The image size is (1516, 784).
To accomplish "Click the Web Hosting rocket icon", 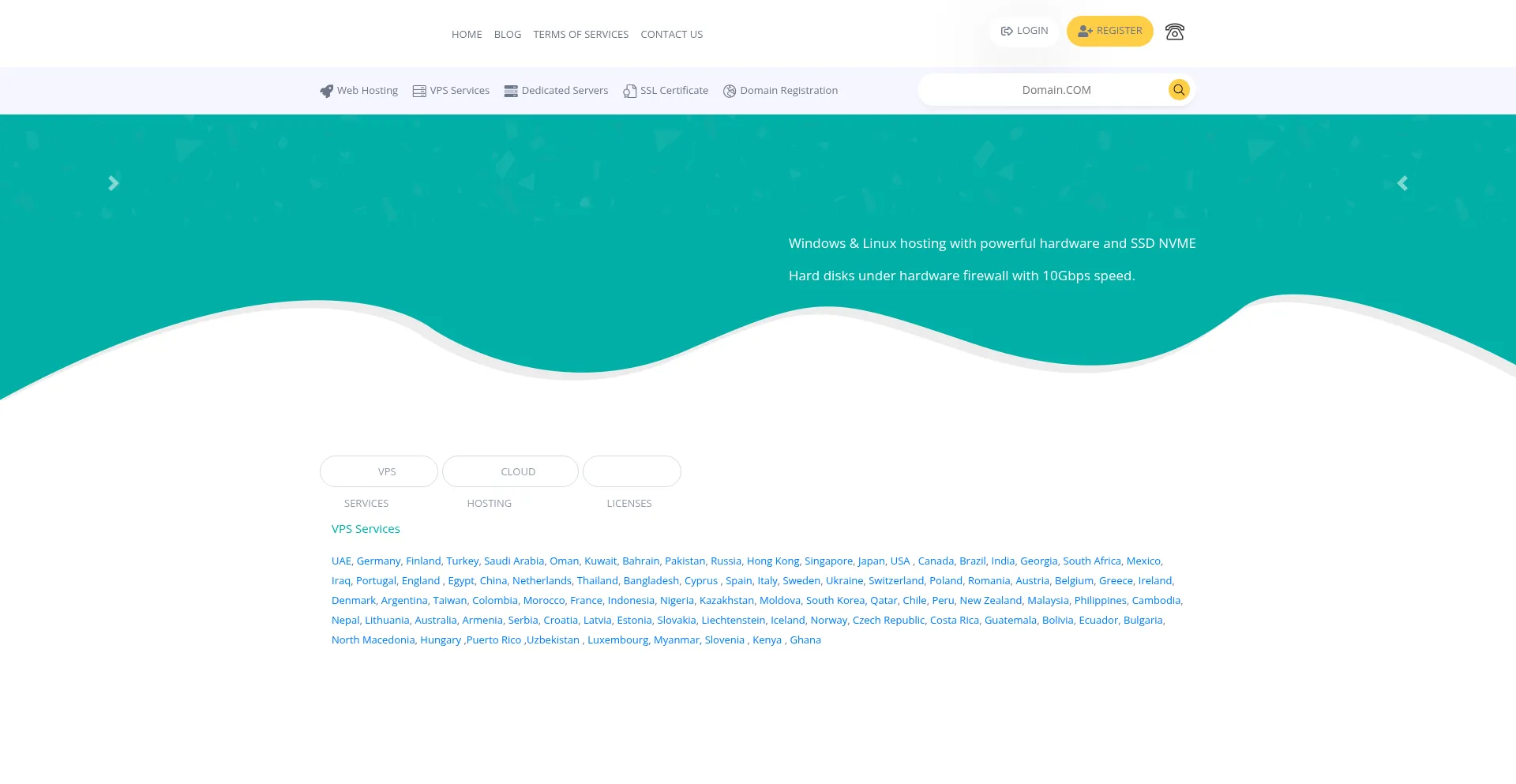I will coord(326,91).
